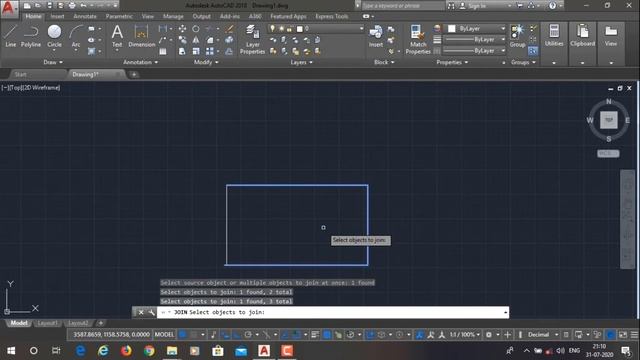Viewport: 640px width, 360px height.
Task: Click the Insert block button
Action: point(376,36)
